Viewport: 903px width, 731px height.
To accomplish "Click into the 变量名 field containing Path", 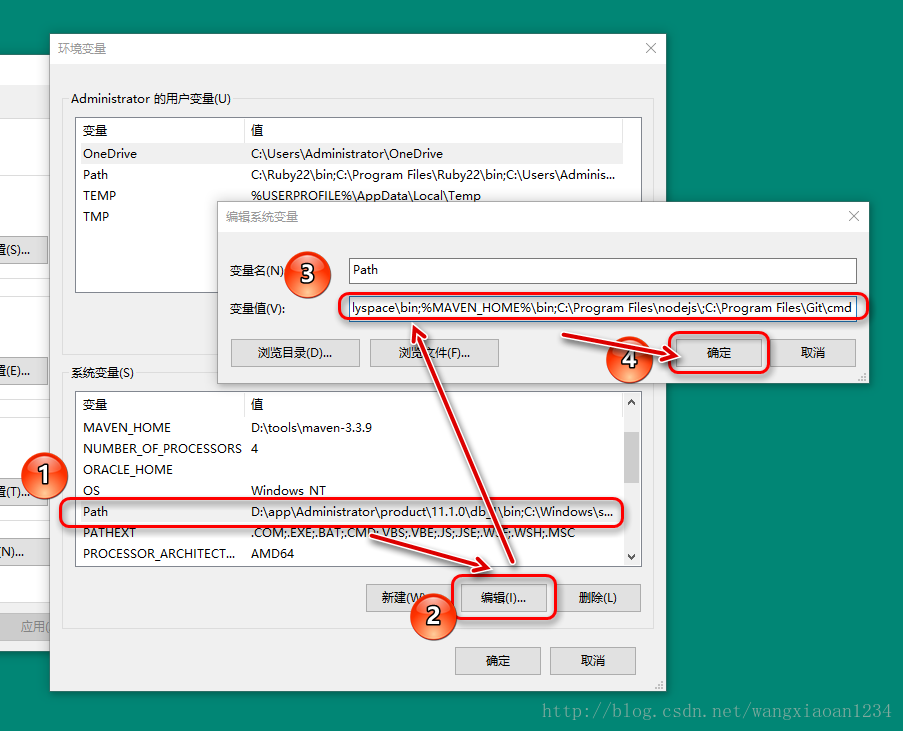I will click(602, 270).
